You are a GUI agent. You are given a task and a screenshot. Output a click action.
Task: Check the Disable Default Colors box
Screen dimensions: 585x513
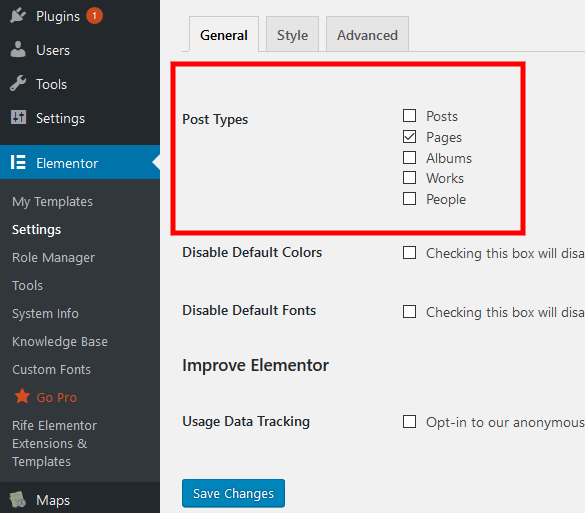(x=409, y=253)
